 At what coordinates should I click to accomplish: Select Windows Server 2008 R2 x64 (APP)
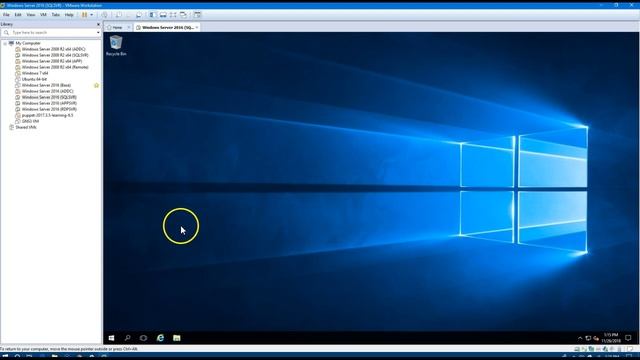click(52, 61)
